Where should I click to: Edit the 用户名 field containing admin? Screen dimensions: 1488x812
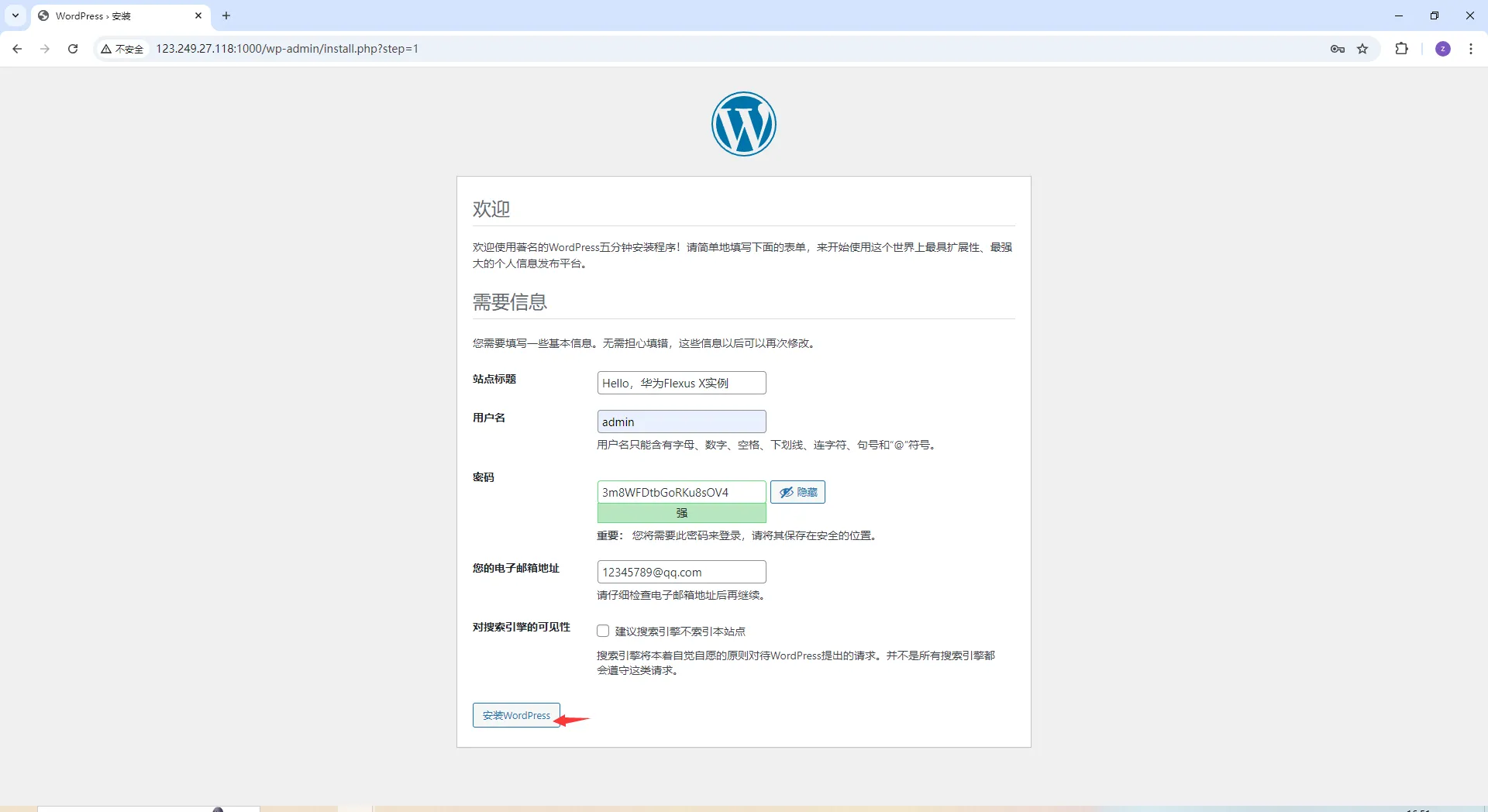tap(682, 421)
